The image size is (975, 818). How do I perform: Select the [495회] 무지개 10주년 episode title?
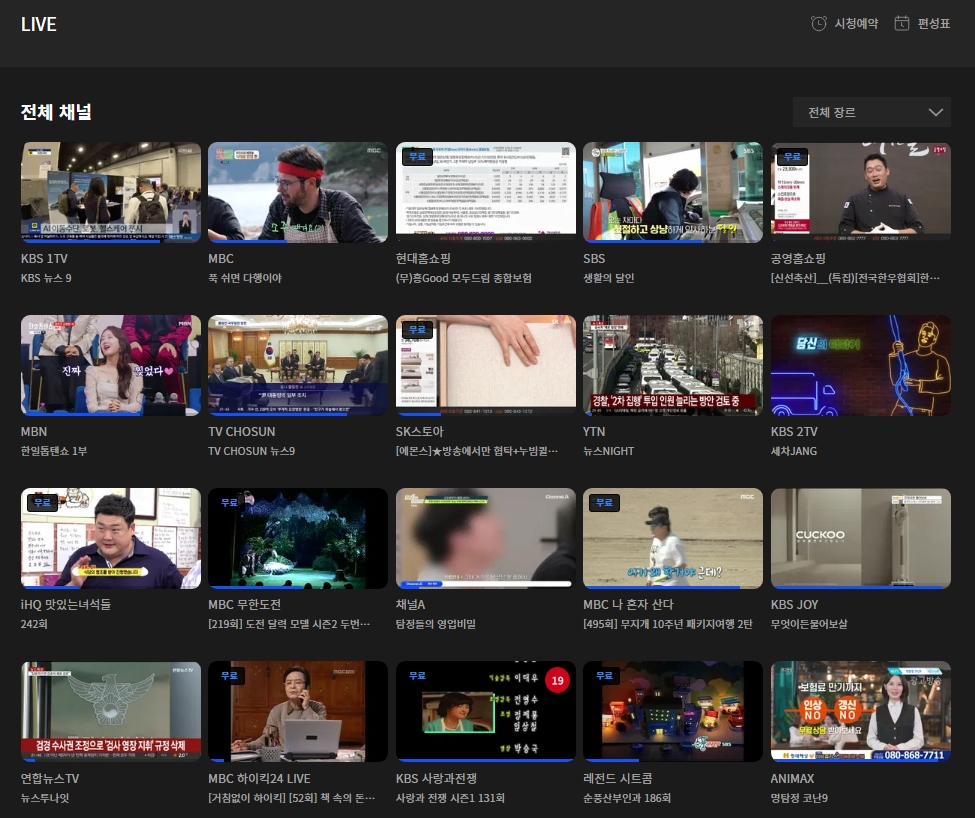[668, 623]
